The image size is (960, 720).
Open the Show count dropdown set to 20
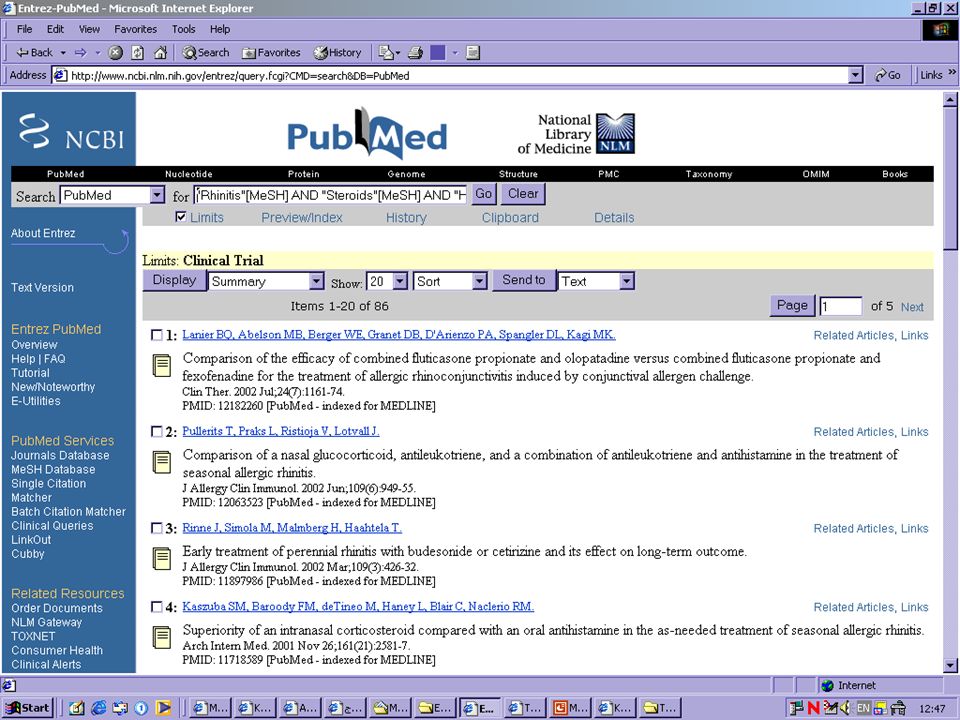(386, 281)
